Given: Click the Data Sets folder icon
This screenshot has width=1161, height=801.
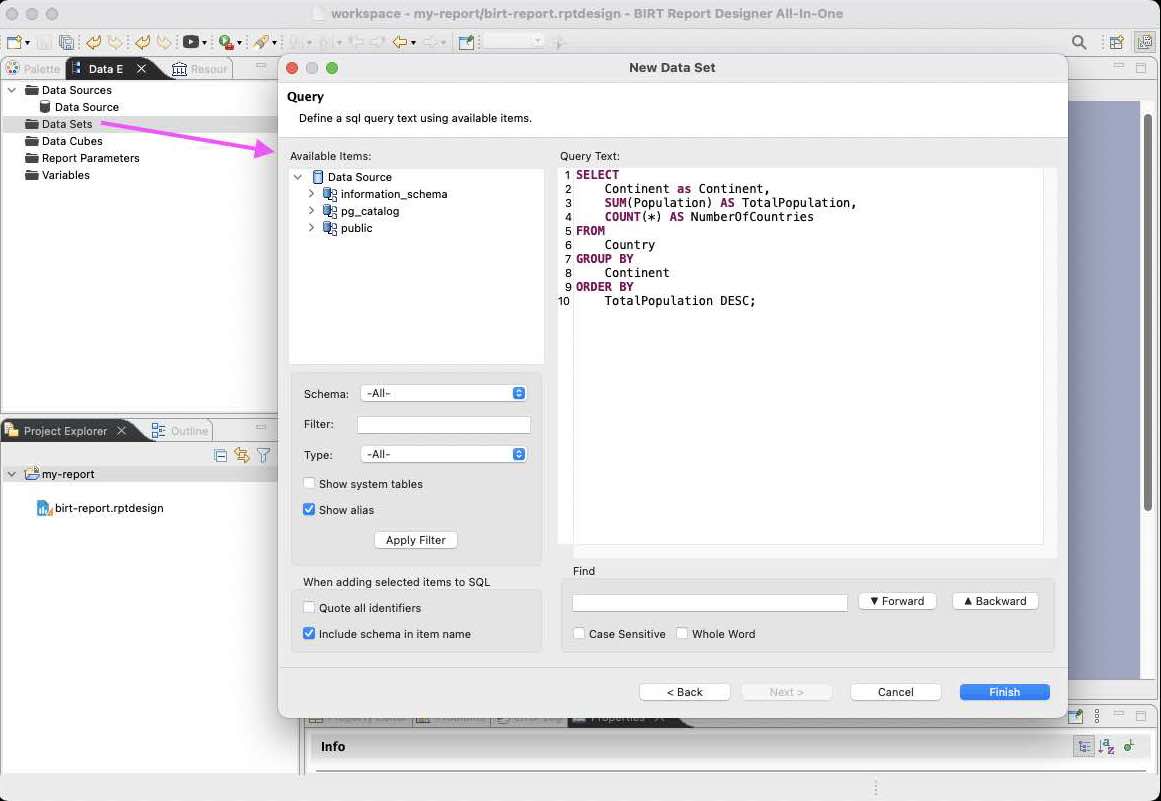Looking at the screenshot, I should [x=32, y=124].
